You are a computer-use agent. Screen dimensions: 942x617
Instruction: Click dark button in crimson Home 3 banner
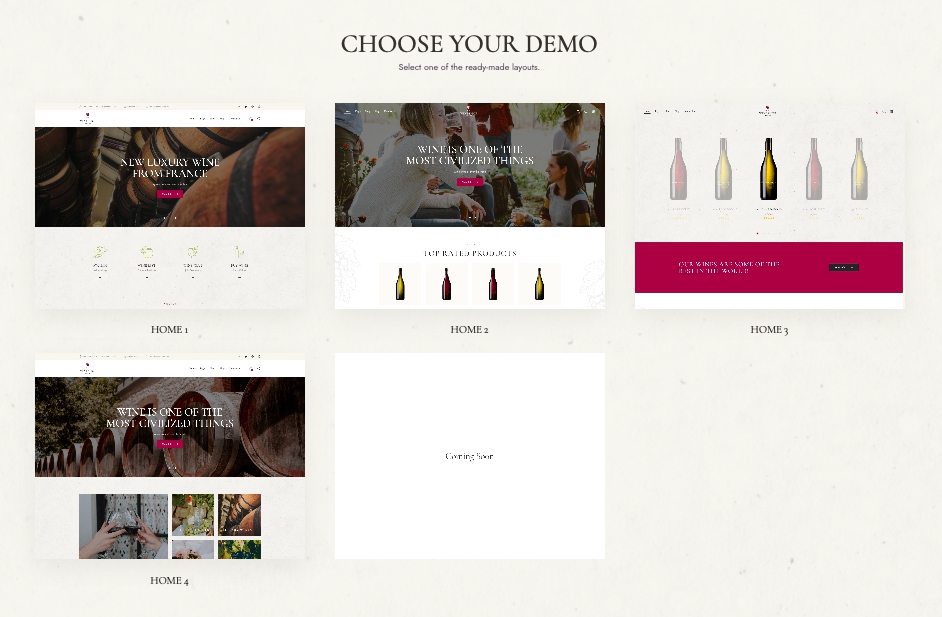[843, 267]
